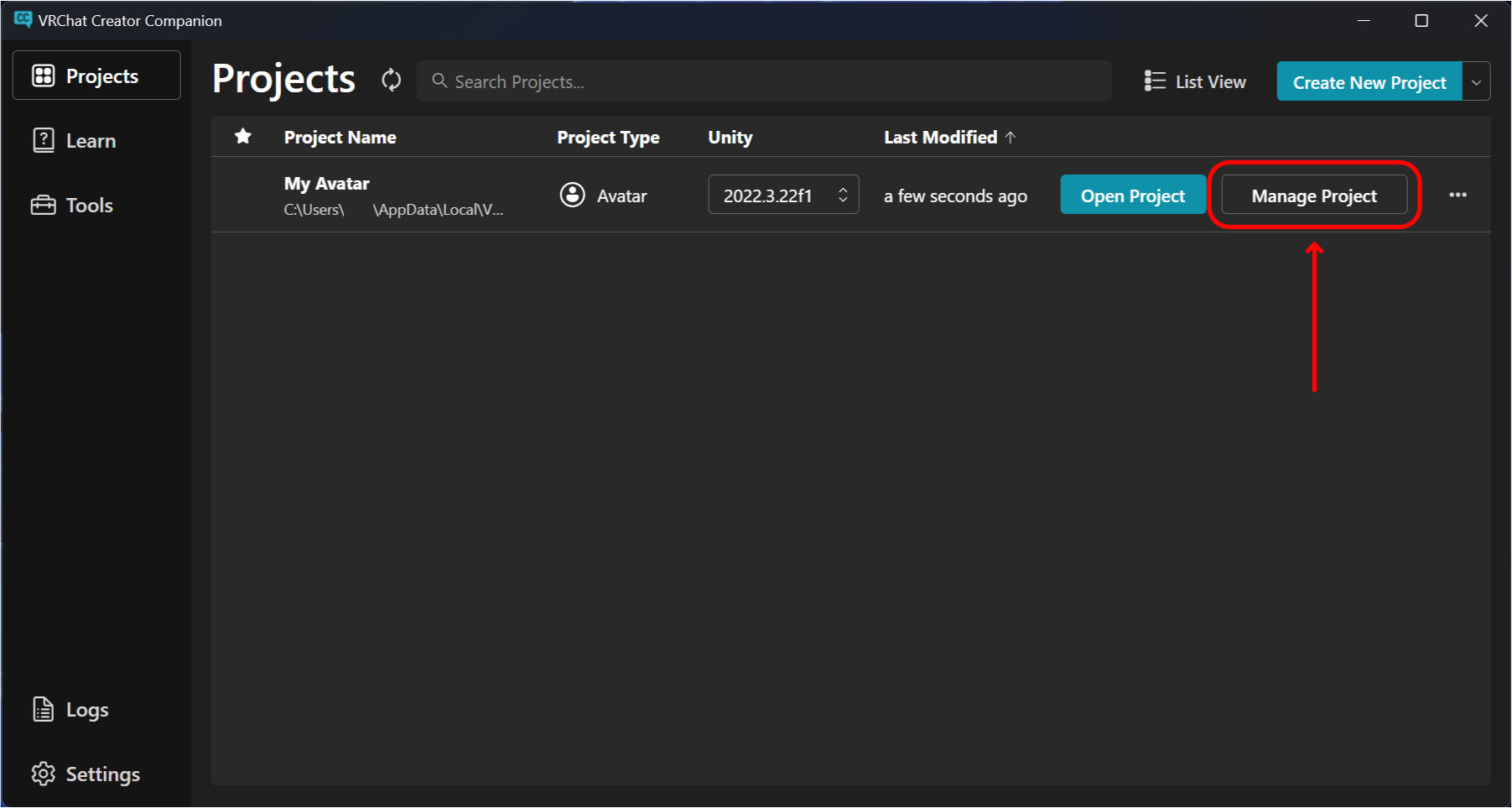Open the Logs page
This screenshot has height=808, width=1512.
click(70, 710)
